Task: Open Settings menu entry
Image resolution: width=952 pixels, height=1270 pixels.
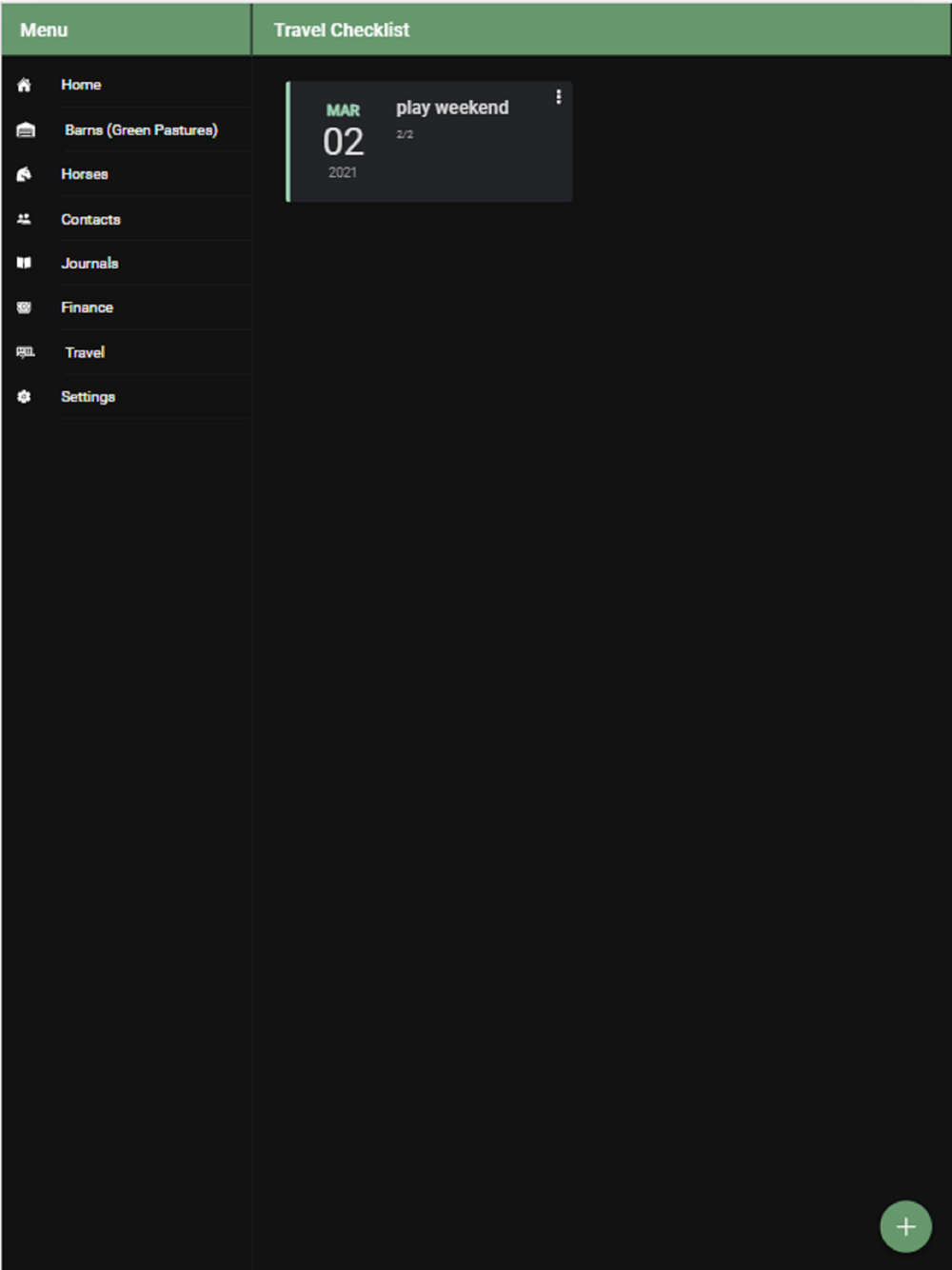Action: pyautogui.click(x=127, y=397)
